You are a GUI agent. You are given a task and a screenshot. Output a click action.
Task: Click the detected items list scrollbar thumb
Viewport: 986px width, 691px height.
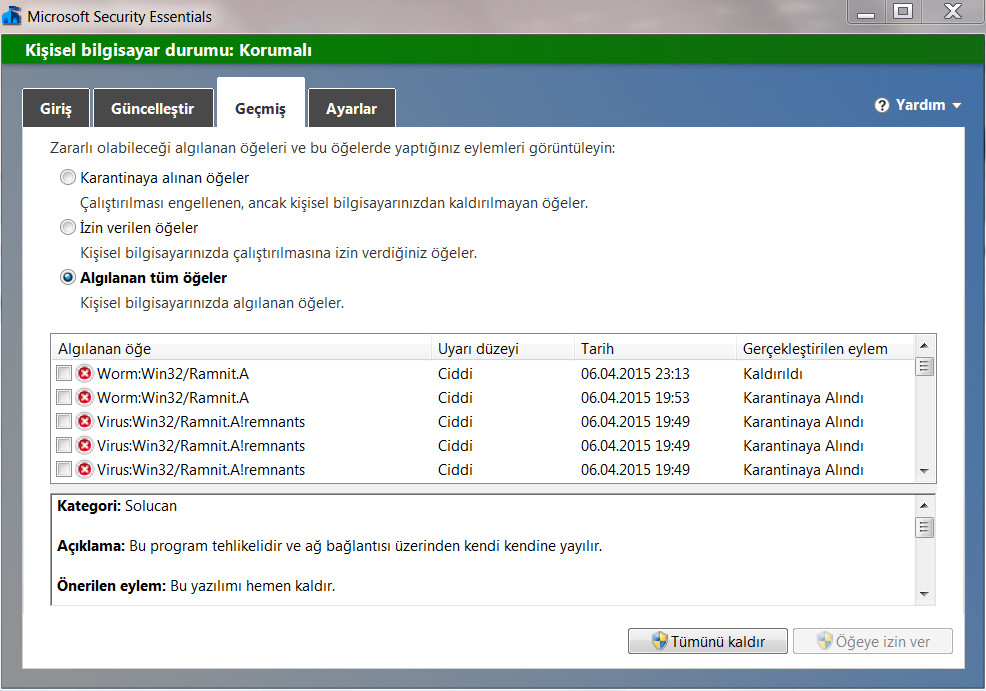924,366
